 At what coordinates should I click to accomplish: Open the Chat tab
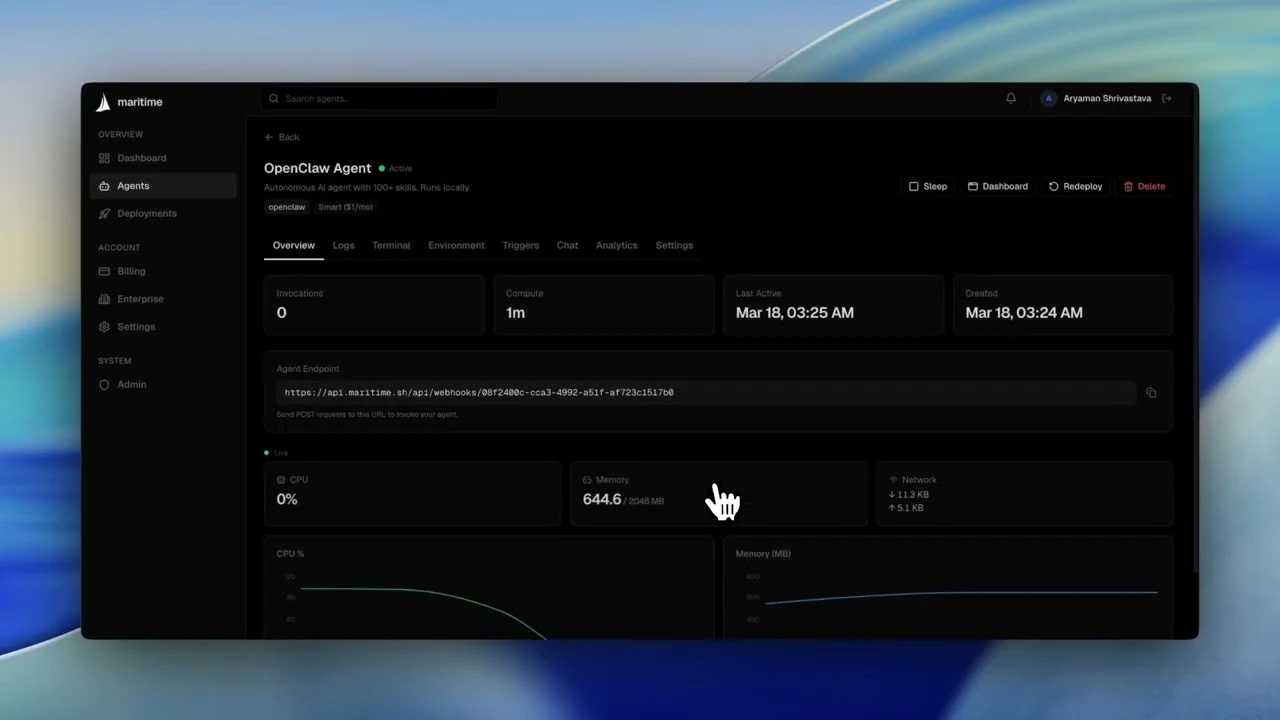click(x=567, y=245)
